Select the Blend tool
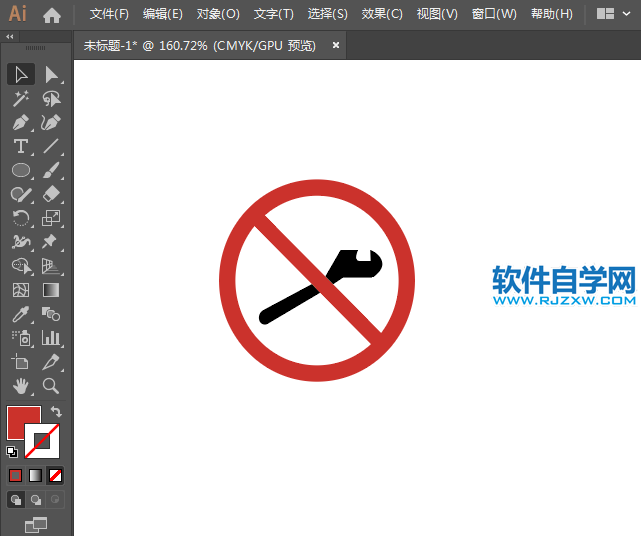The image size is (641, 536). click(x=51, y=314)
